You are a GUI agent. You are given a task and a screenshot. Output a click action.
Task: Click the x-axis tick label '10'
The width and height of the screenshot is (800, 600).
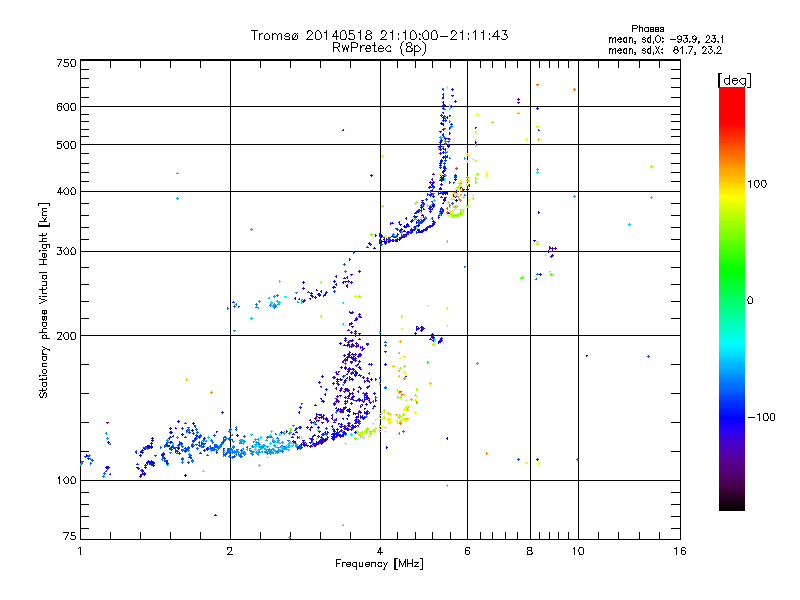(578, 551)
